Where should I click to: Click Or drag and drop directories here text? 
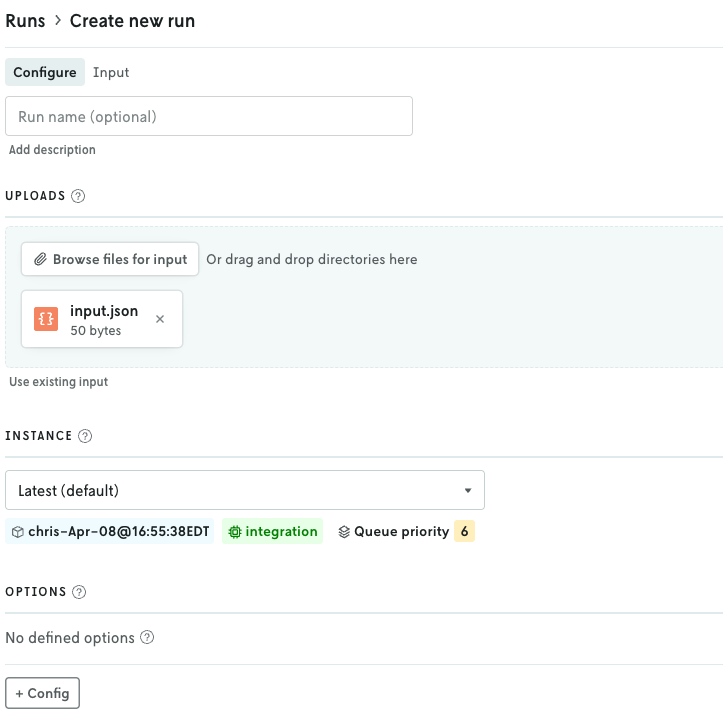[312, 259]
